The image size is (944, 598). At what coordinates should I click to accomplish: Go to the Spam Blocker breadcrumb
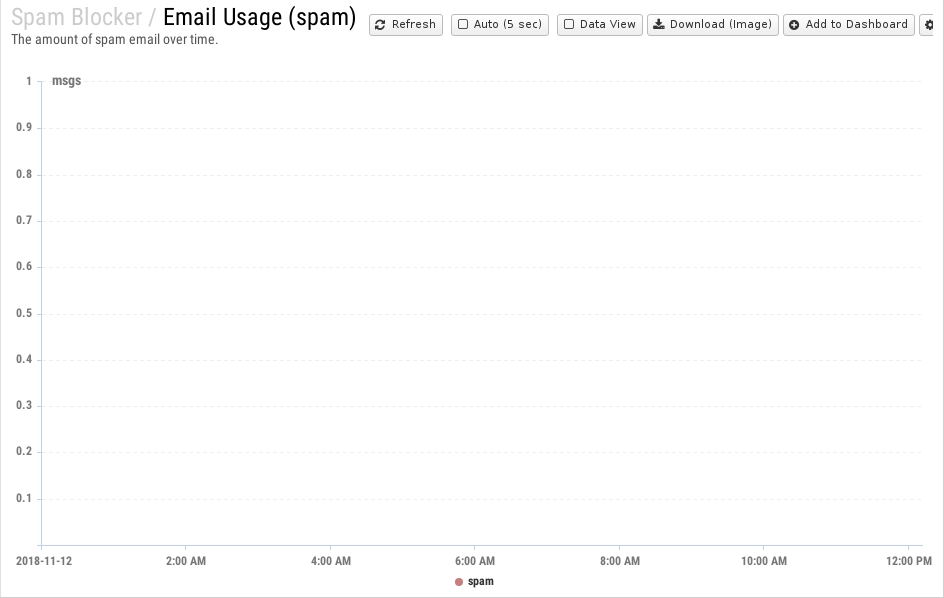point(76,17)
